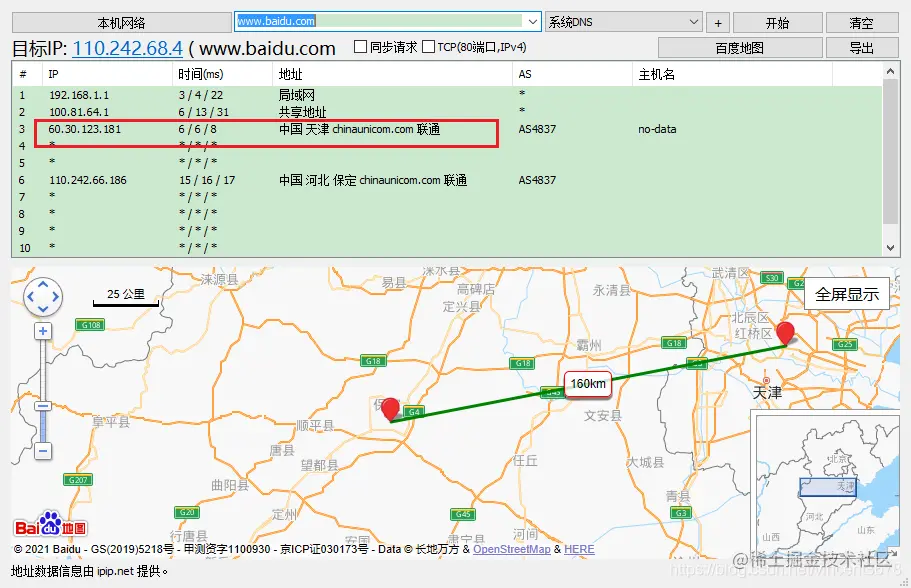This screenshot has height=588, width=911.
Task: Open the 百度地图 button
Action: pyautogui.click(x=740, y=48)
